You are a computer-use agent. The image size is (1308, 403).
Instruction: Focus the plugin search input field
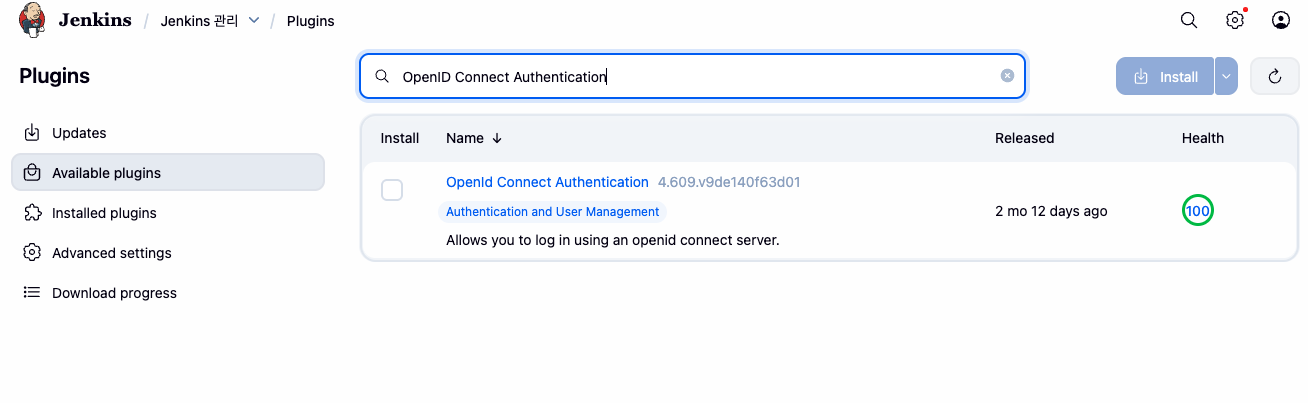(x=692, y=76)
